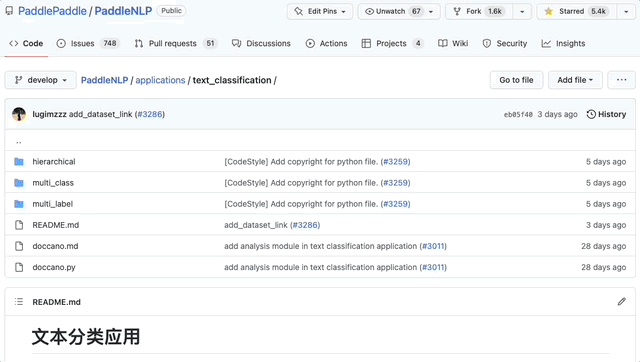Click the repository book icon beside PaddlePaddle
The image size is (640, 362).
click(9, 11)
